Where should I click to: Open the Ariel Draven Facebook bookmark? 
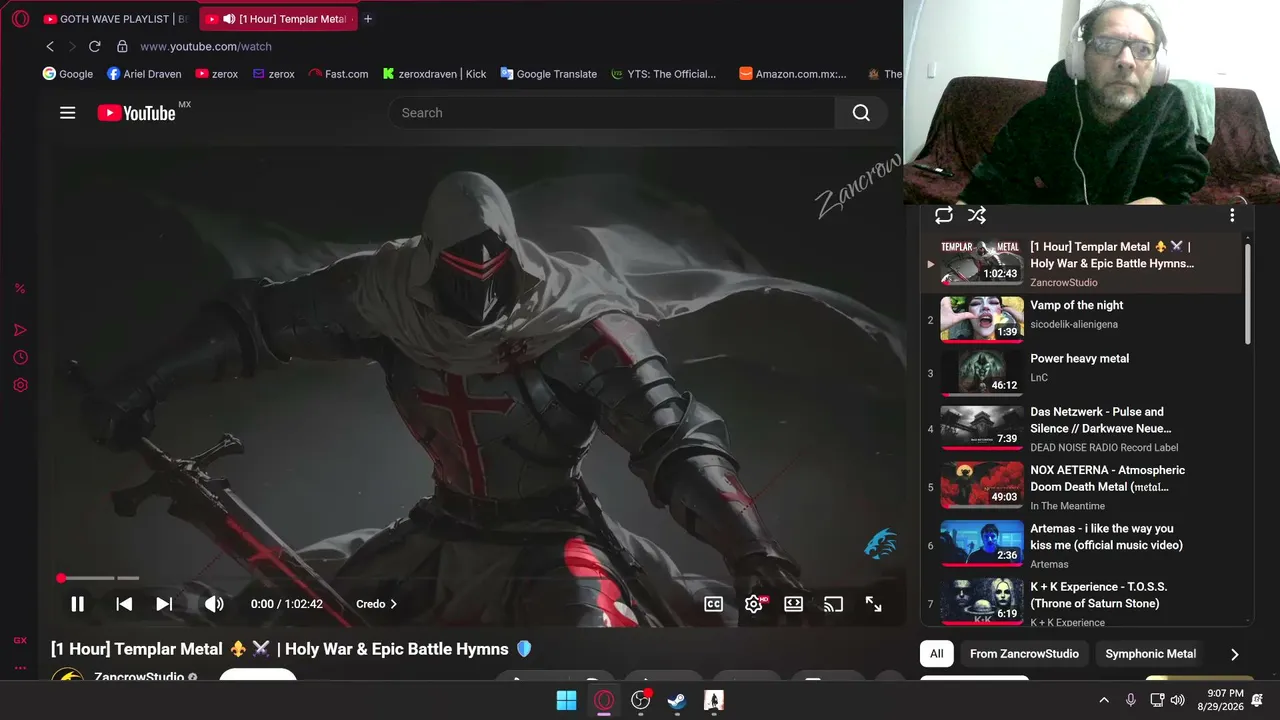[146, 74]
